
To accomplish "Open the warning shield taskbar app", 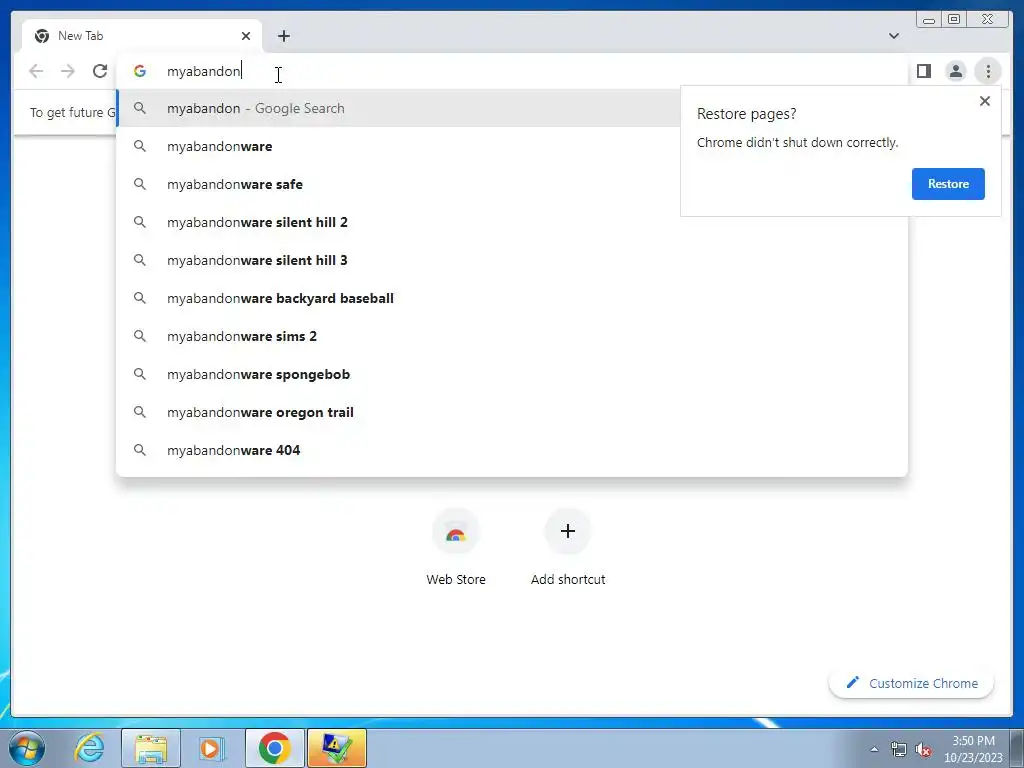I will [x=336, y=748].
